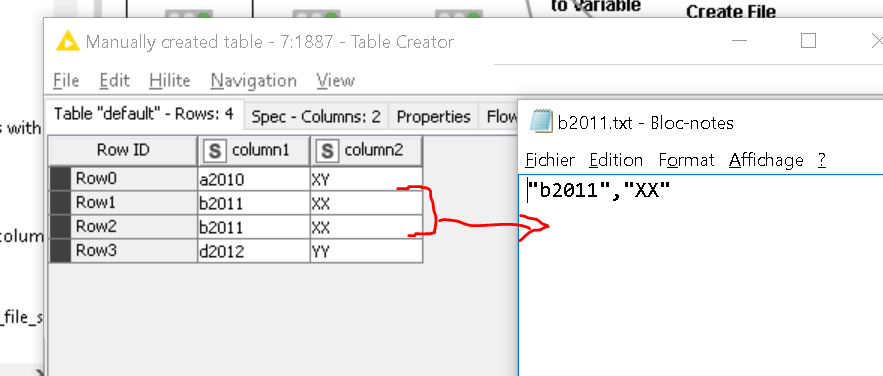Switch to Spec - Columns: 2 tab
Image resolution: width=883 pixels, height=376 pixels.
[x=316, y=117]
